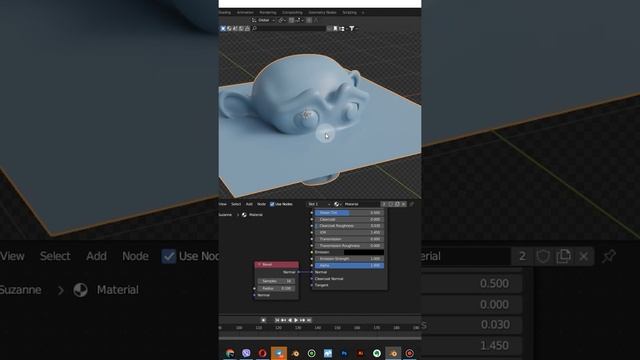This screenshot has height=360, width=640.
Task: Open the node editor Add menu
Action: click(x=249, y=204)
